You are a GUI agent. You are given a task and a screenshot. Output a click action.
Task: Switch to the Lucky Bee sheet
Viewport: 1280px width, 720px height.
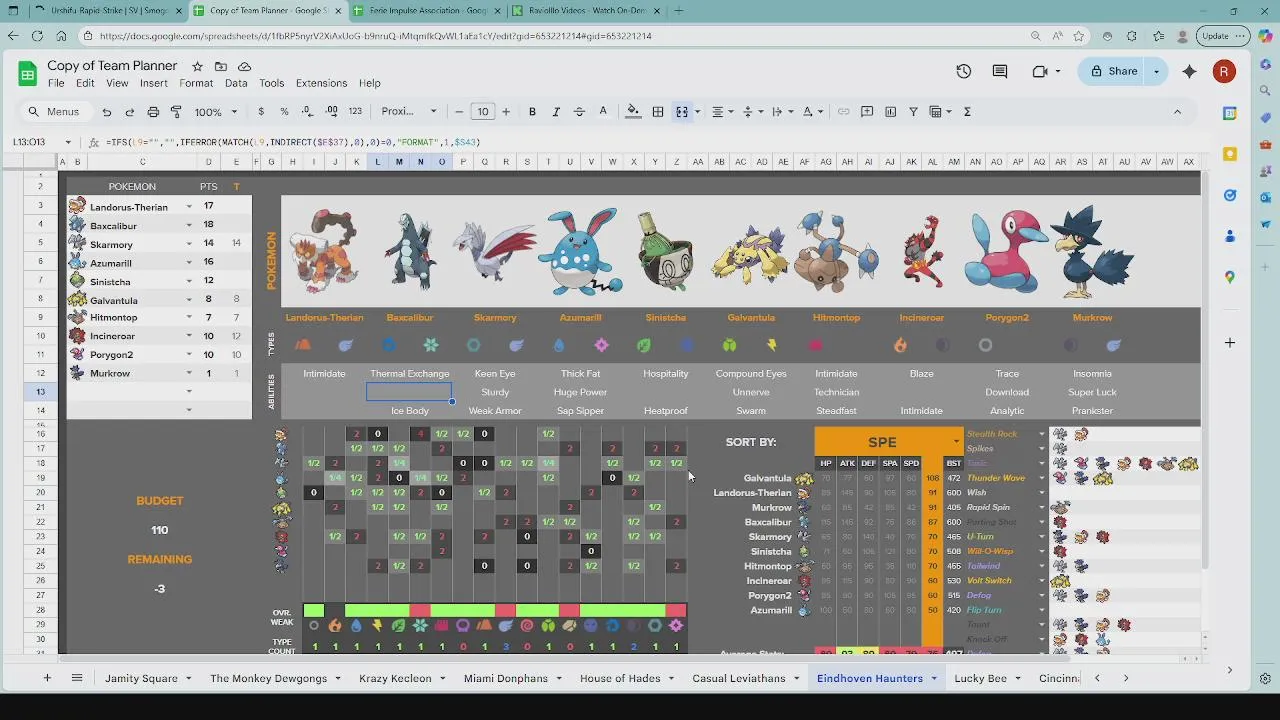980,678
